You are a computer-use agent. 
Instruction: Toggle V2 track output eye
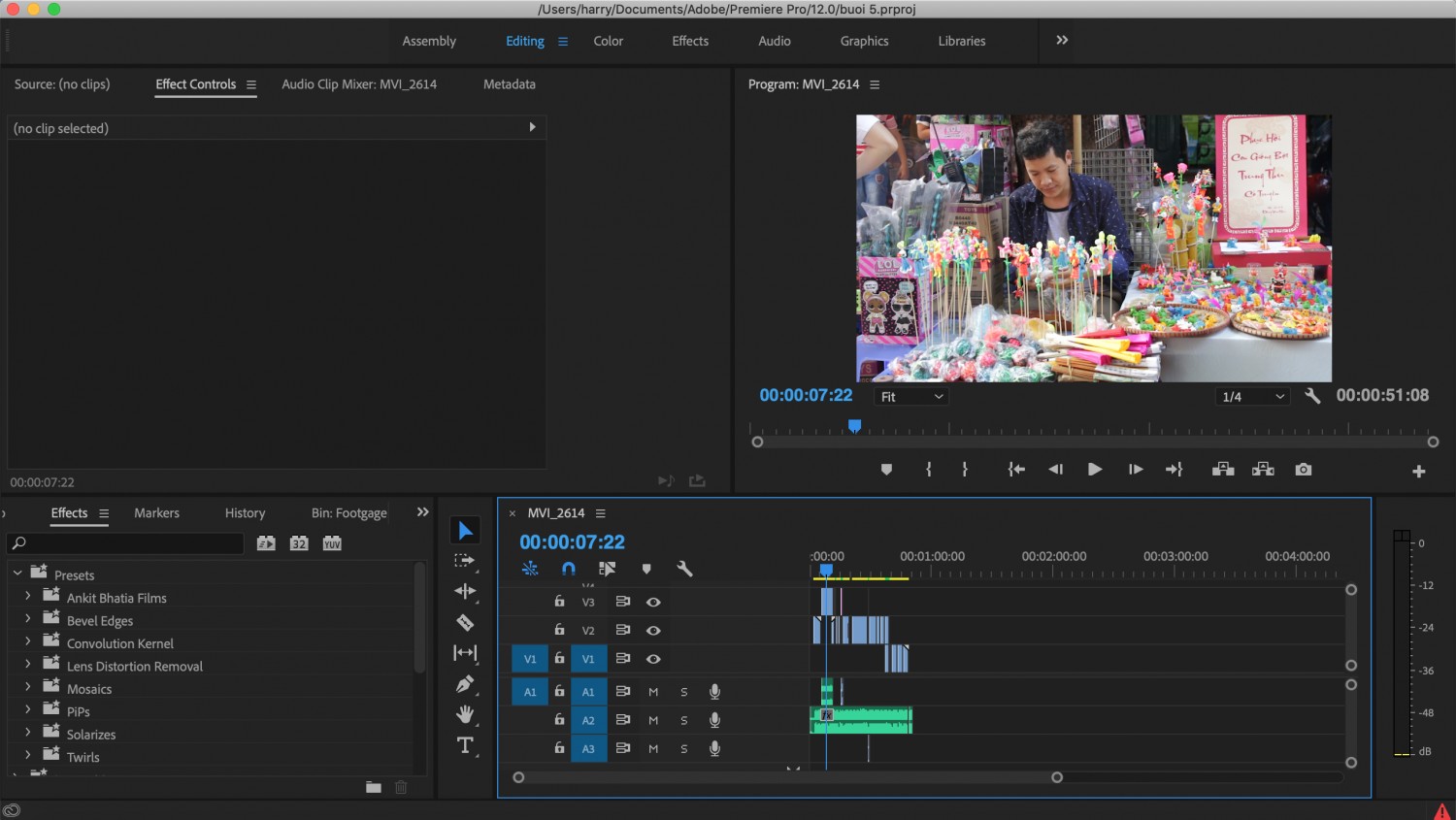click(x=653, y=630)
